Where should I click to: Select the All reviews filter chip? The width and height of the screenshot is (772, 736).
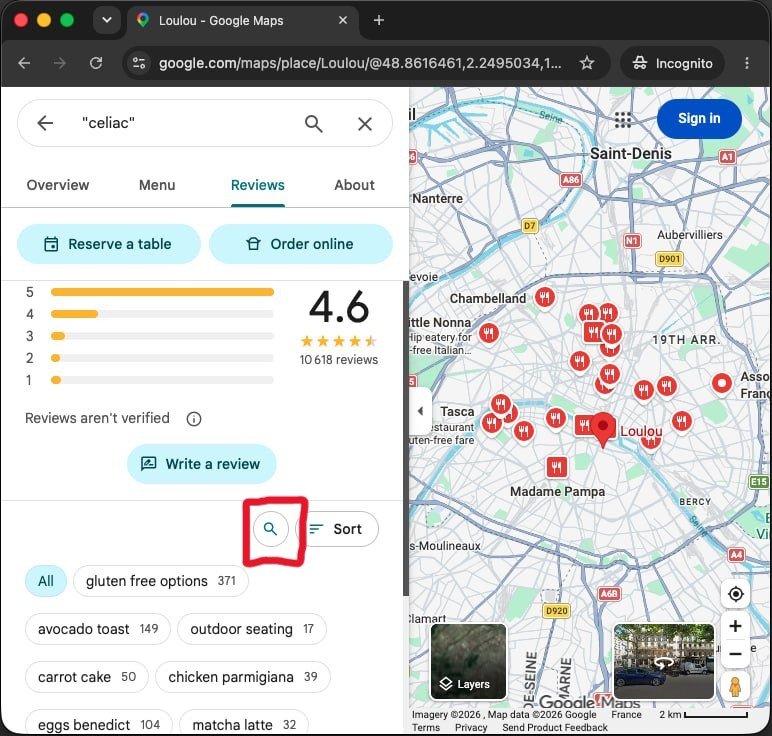pyautogui.click(x=46, y=581)
